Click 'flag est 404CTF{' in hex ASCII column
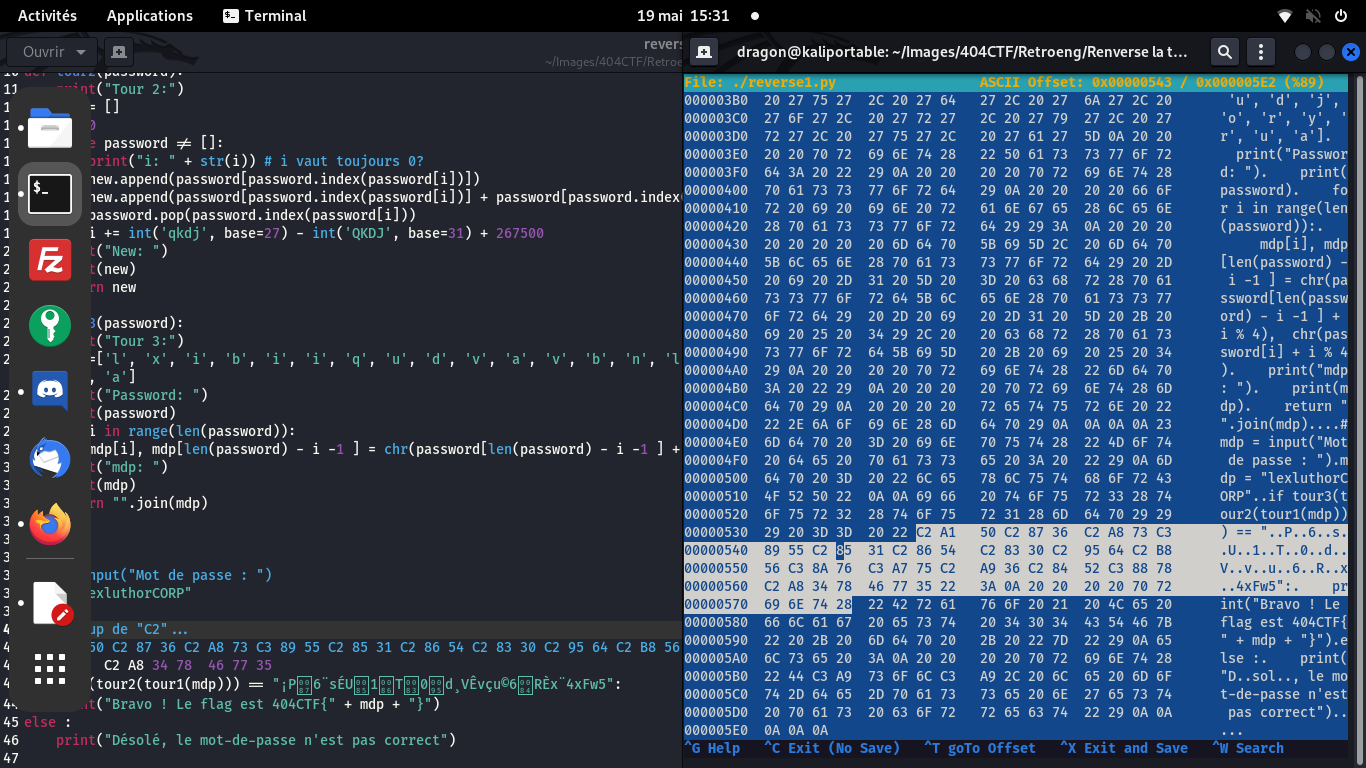This screenshot has width=1366, height=768. click(1284, 622)
